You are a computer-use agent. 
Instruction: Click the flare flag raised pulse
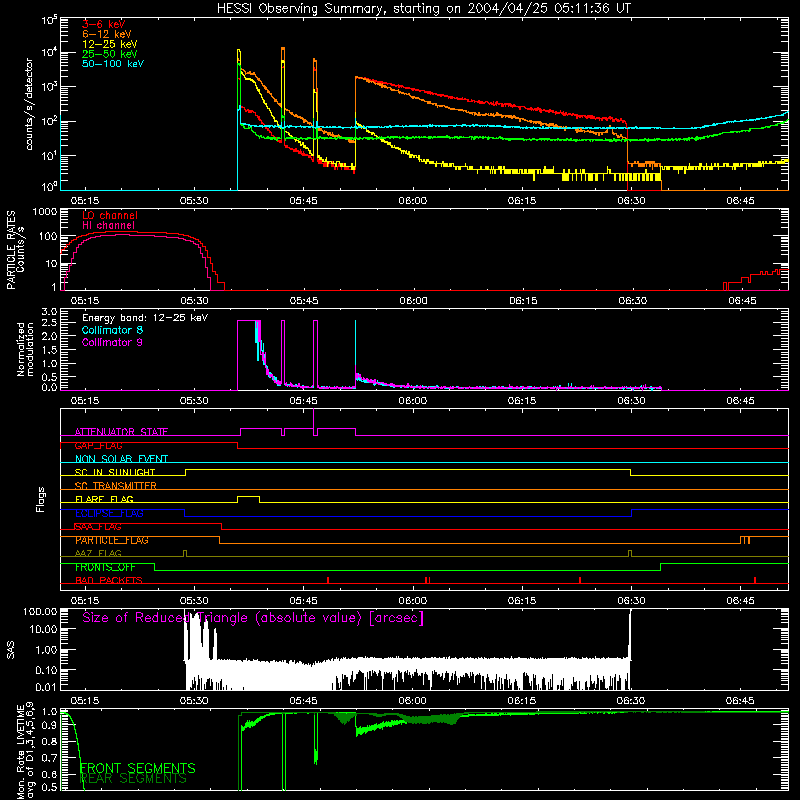pyautogui.click(x=248, y=498)
